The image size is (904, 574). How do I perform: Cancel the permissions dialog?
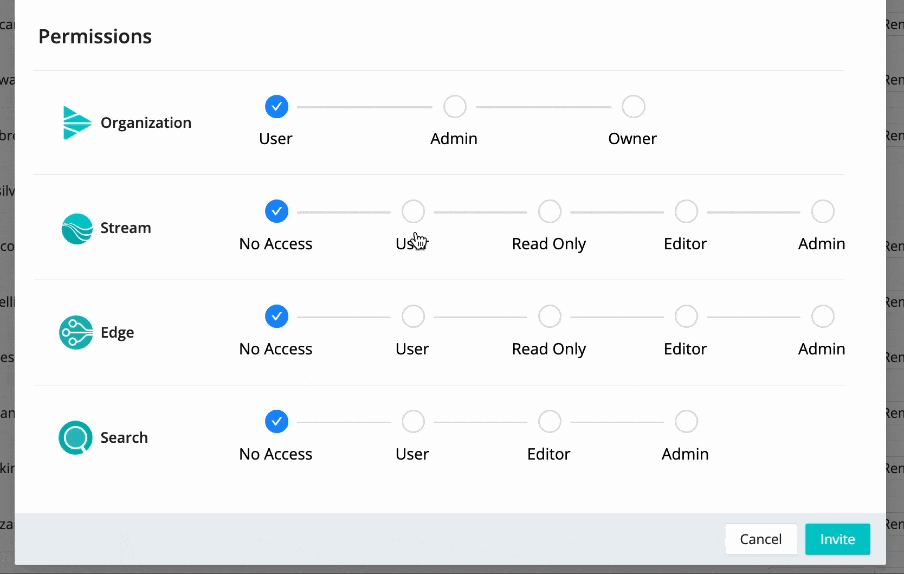click(x=760, y=539)
